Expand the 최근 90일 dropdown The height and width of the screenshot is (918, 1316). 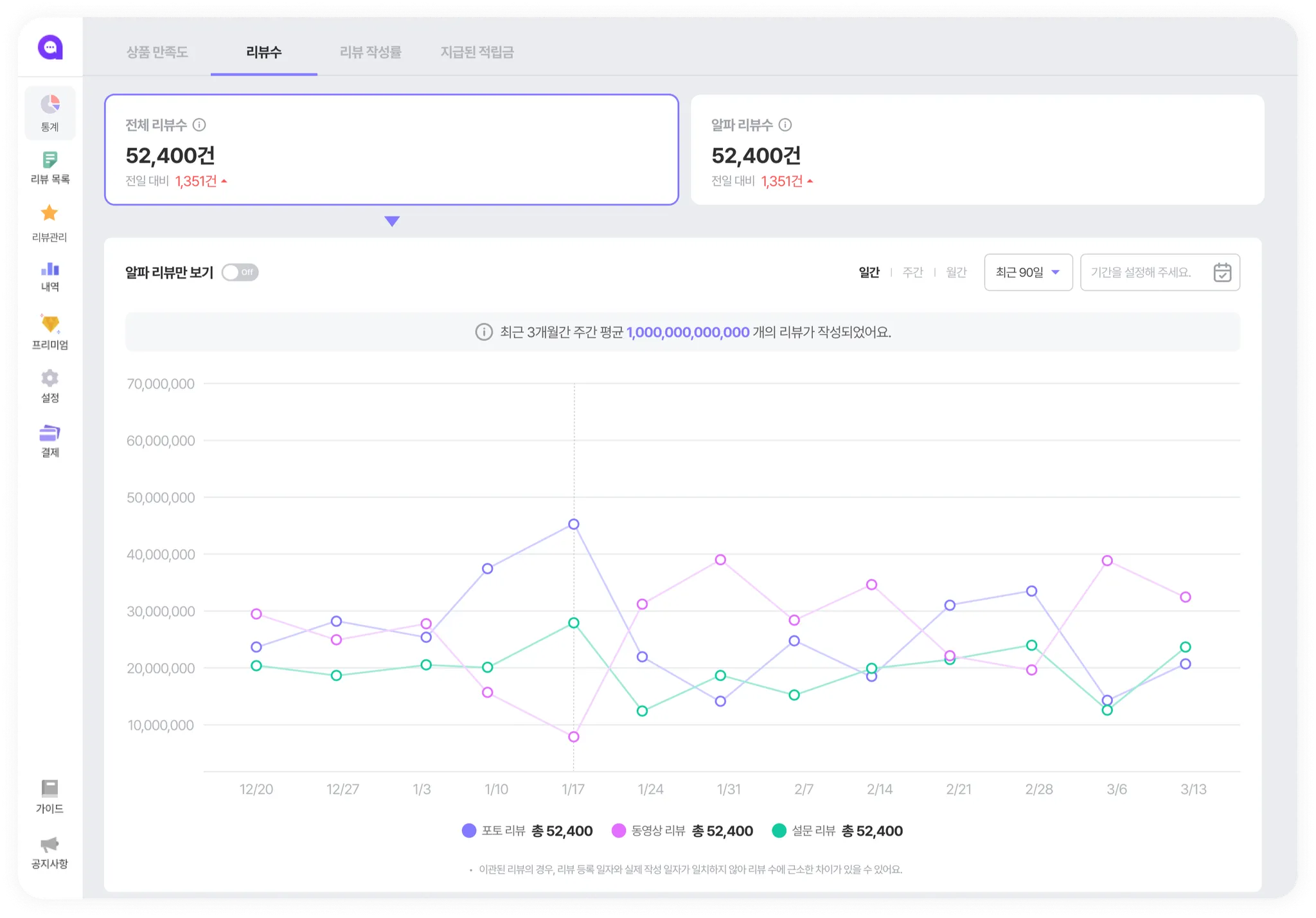1027,272
